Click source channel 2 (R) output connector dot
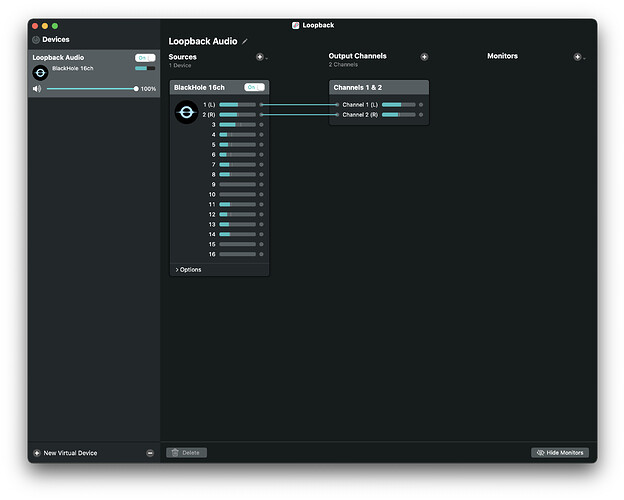 [x=261, y=115]
